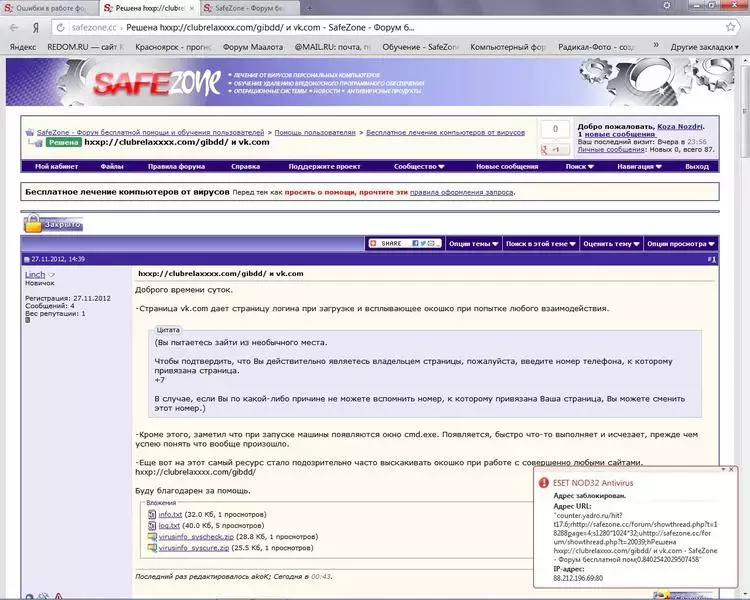The width and height of the screenshot is (750, 600).
Task: Click the browser back arrow
Action: (x=14, y=28)
